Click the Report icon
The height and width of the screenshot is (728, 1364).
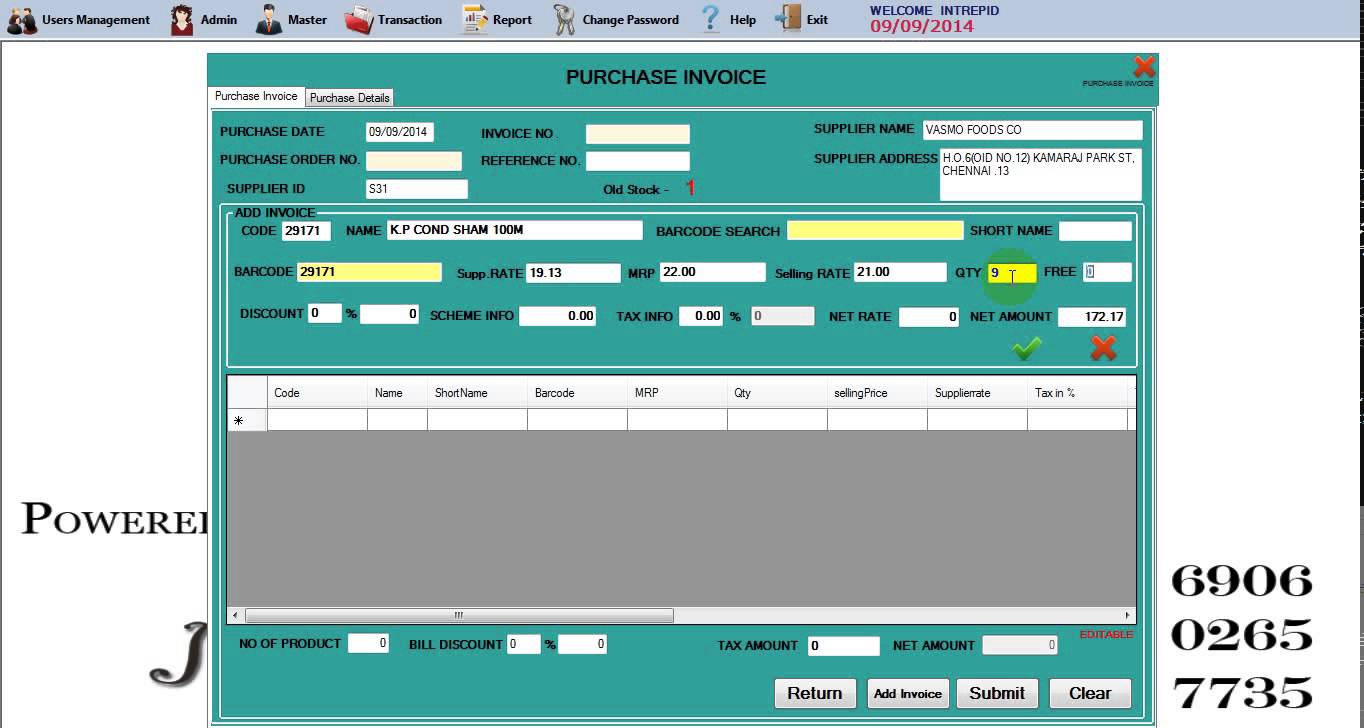point(475,20)
